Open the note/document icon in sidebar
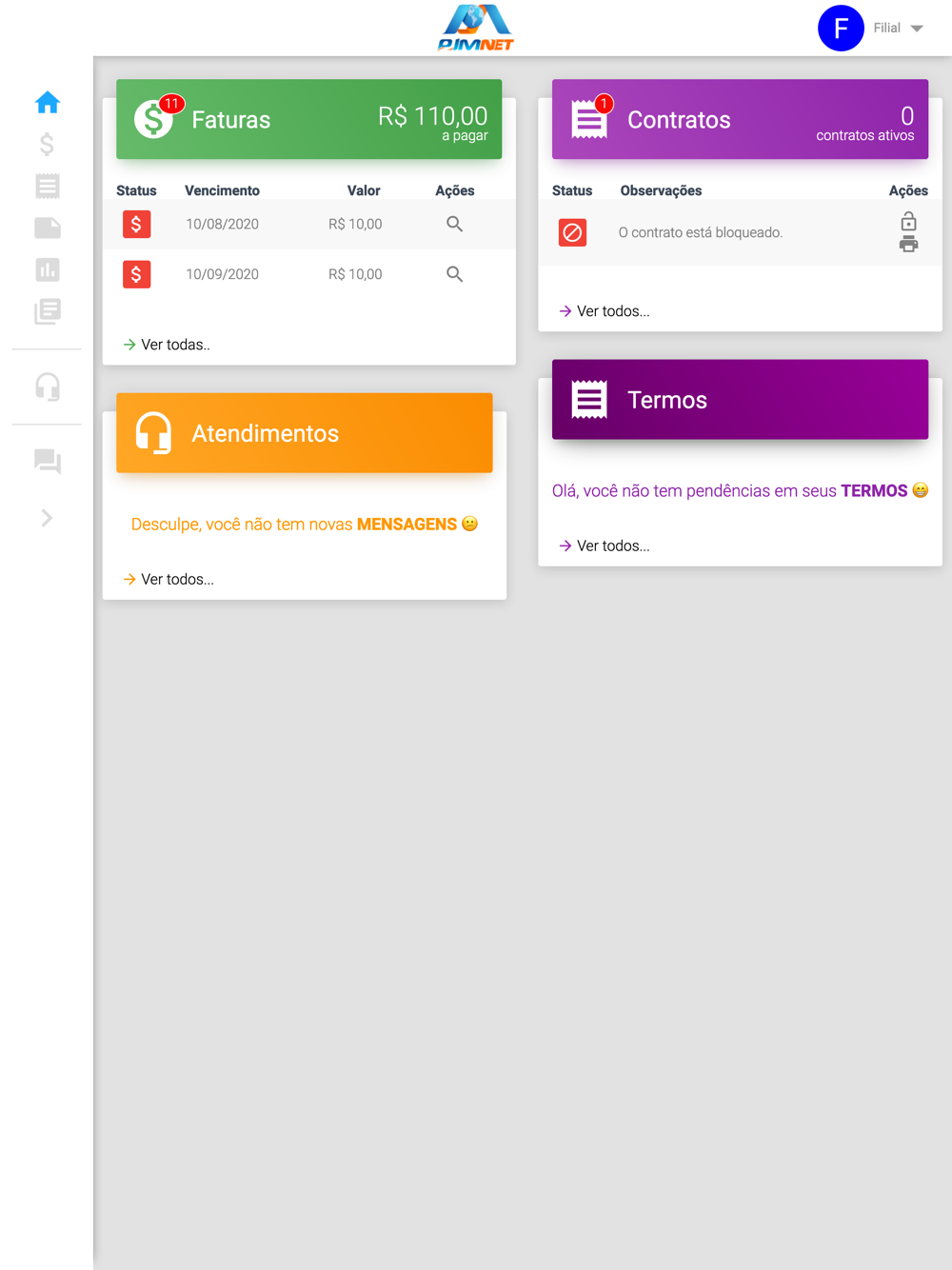The width and height of the screenshot is (952, 1270). tap(47, 228)
